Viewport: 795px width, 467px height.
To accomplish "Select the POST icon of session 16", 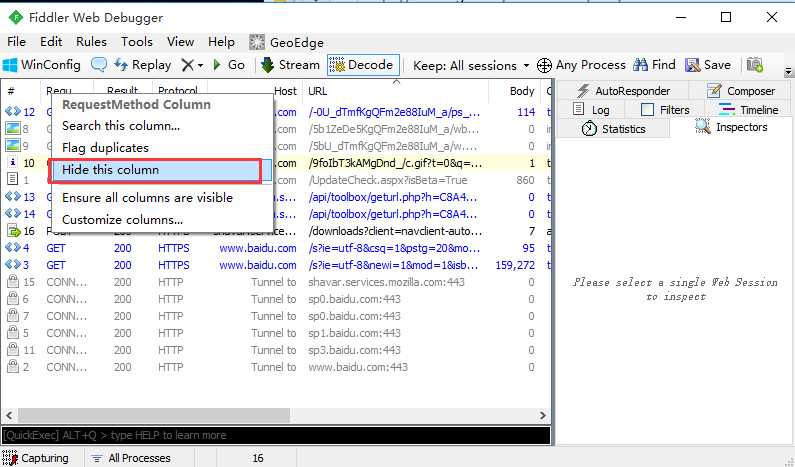I will (13, 231).
